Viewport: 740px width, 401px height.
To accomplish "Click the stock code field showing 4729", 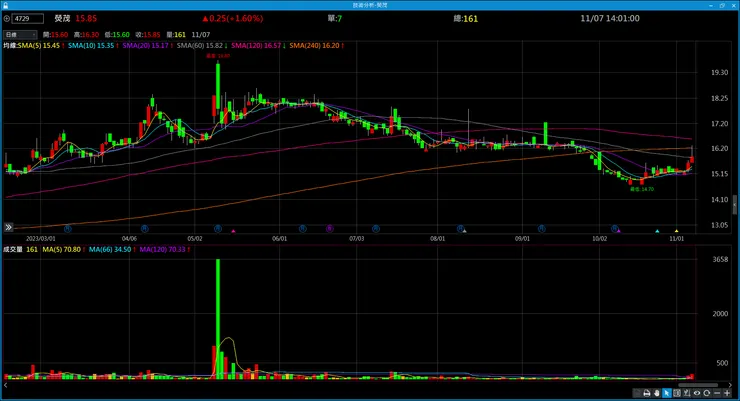I will [28, 19].
